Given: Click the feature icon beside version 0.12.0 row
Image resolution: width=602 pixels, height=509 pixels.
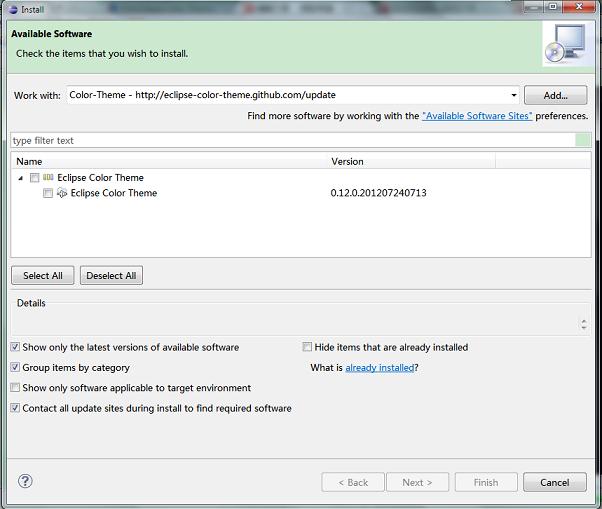Looking at the screenshot, I should coord(62,193).
